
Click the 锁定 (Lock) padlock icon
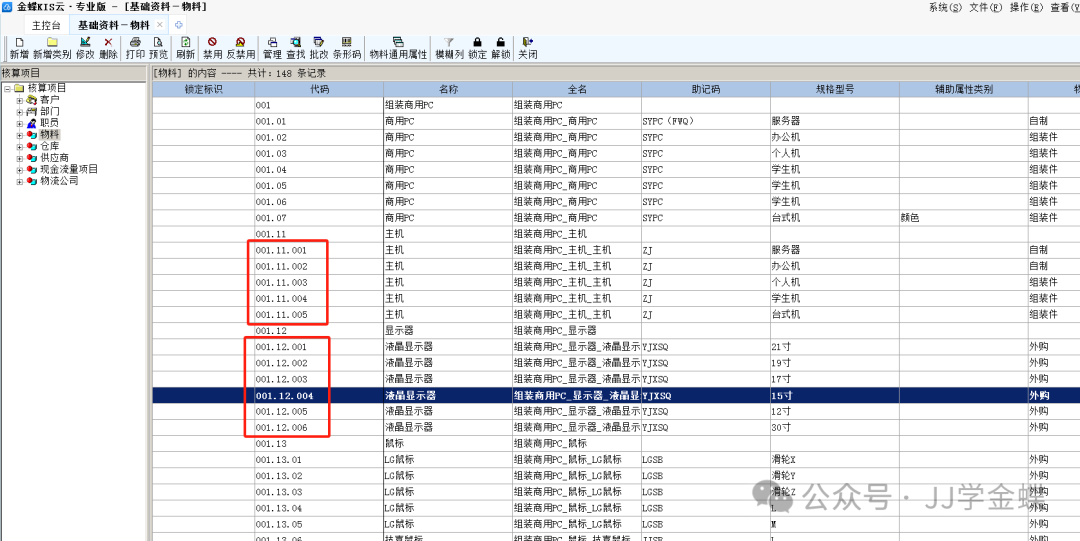point(477,43)
